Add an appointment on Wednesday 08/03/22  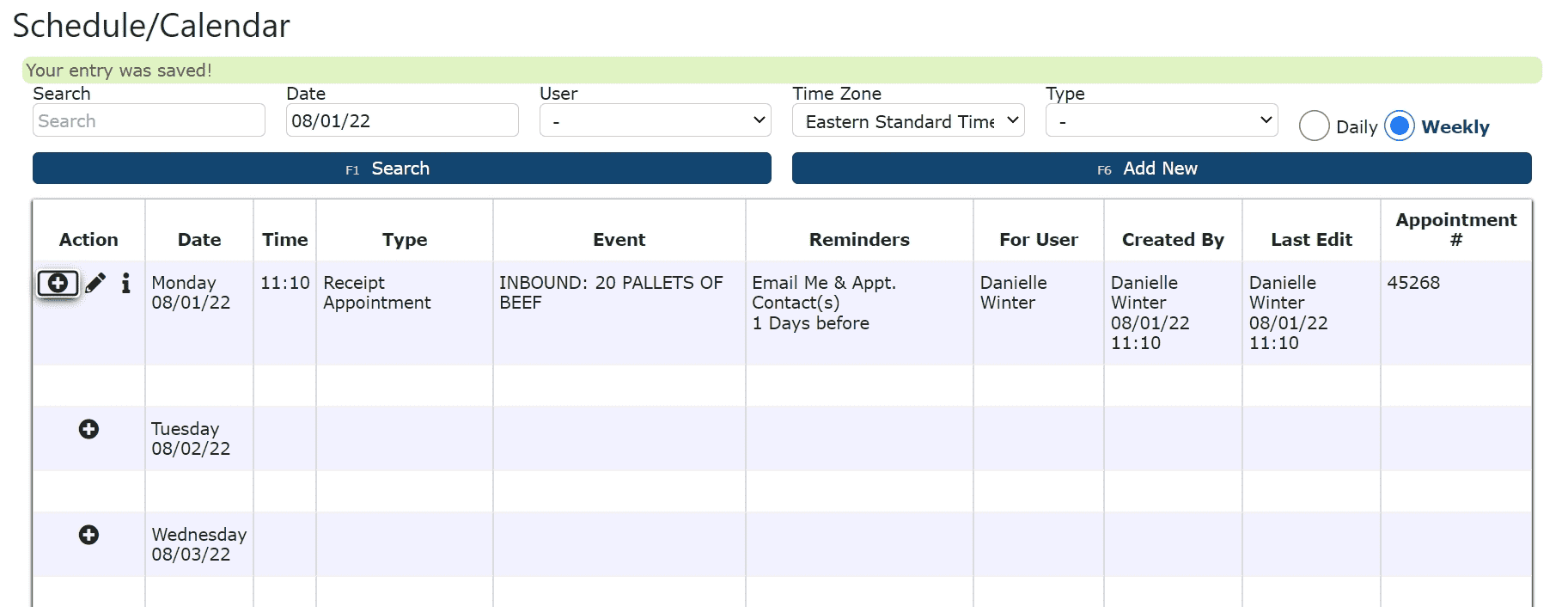pyautogui.click(x=88, y=535)
